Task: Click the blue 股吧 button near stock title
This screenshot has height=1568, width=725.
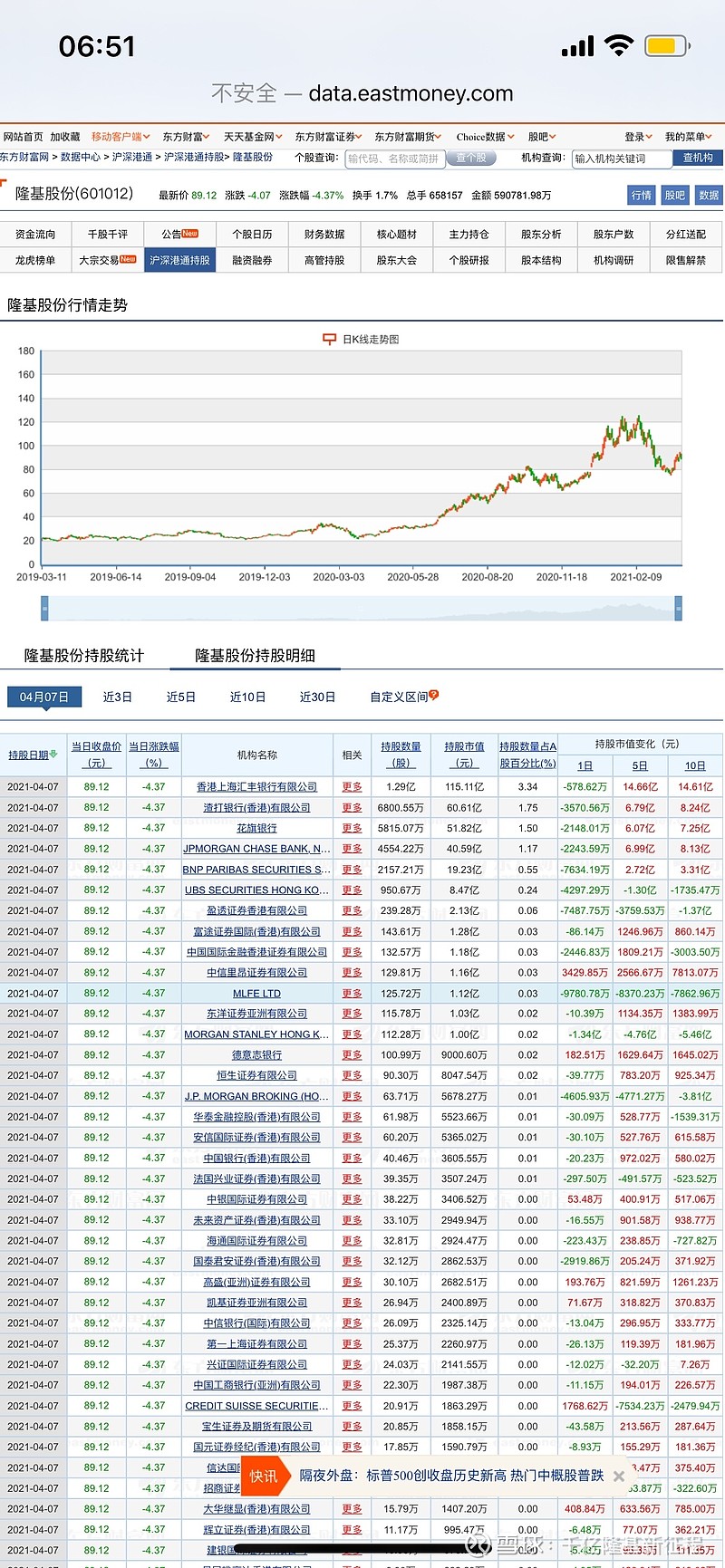Action: [675, 195]
